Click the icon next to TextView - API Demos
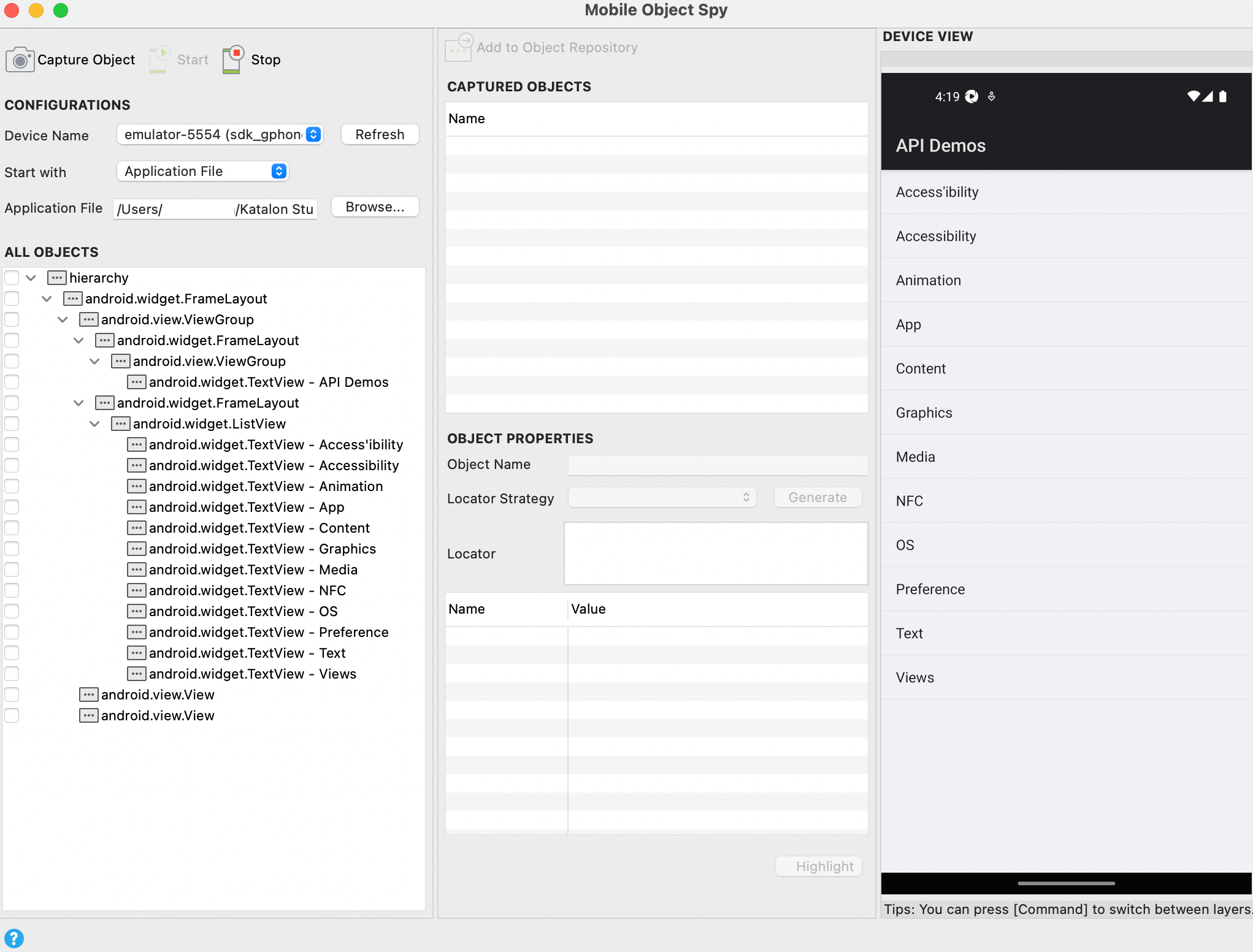Screen dimensions: 1253x952 pos(136,381)
